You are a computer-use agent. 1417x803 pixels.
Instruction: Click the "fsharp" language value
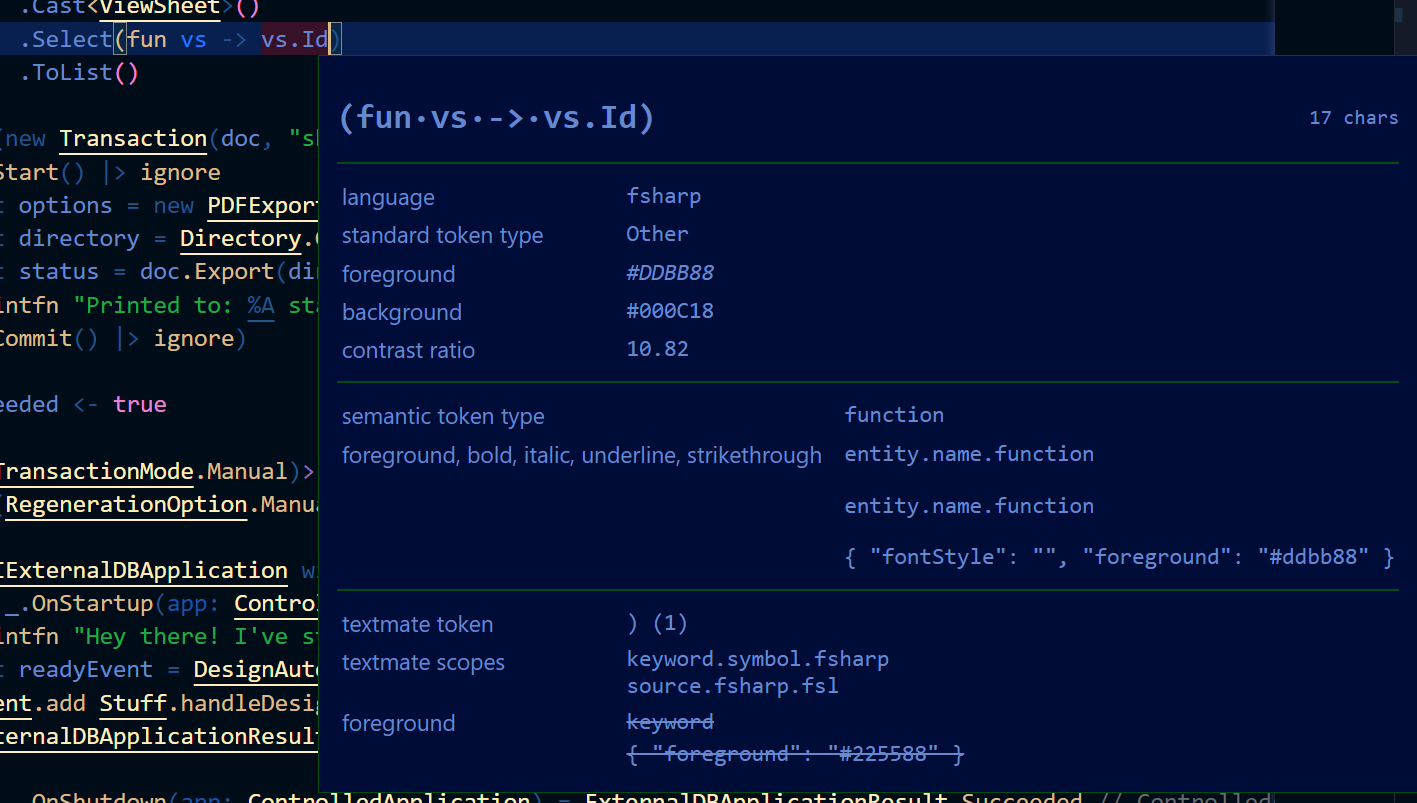(x=663, y=196)
